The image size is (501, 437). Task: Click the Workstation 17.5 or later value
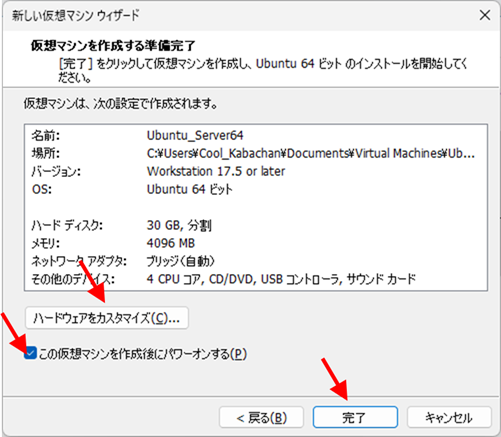(216, 171)
